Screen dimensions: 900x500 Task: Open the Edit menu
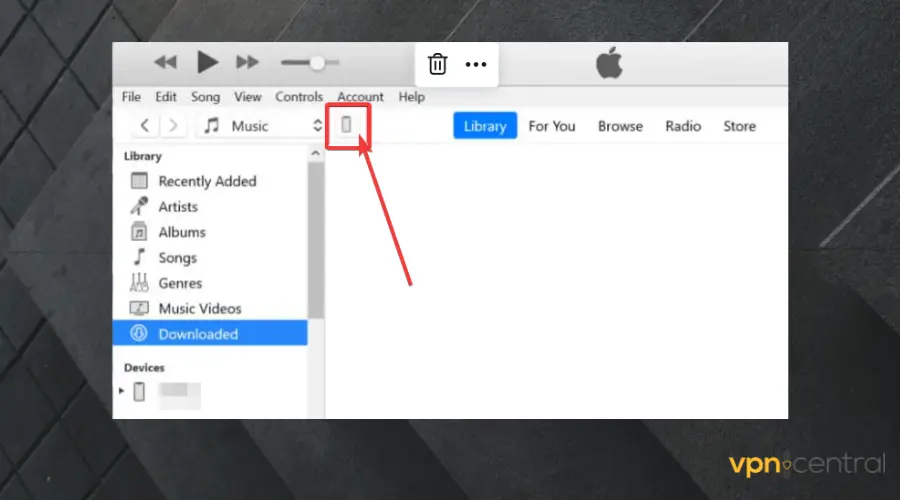tap(166, 96)
